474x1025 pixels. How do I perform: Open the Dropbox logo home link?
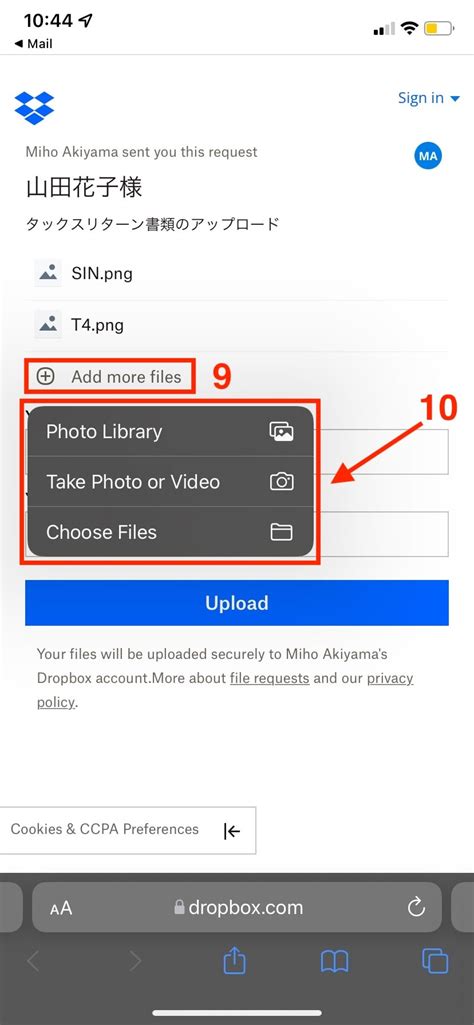(x=34, y=108)
